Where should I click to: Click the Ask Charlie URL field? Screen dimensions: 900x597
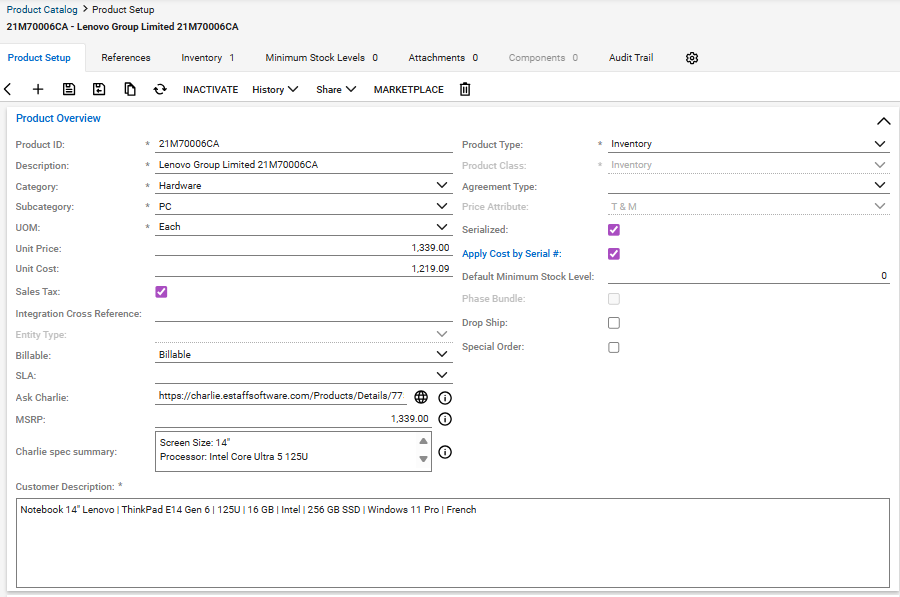pos(281,396)
